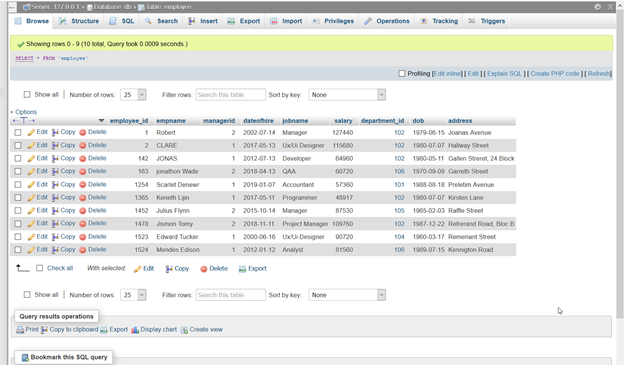Click the edit pencil icon for Robert's row
The width and height of the screenshot is (624, 365).
[x=31, y=132]
